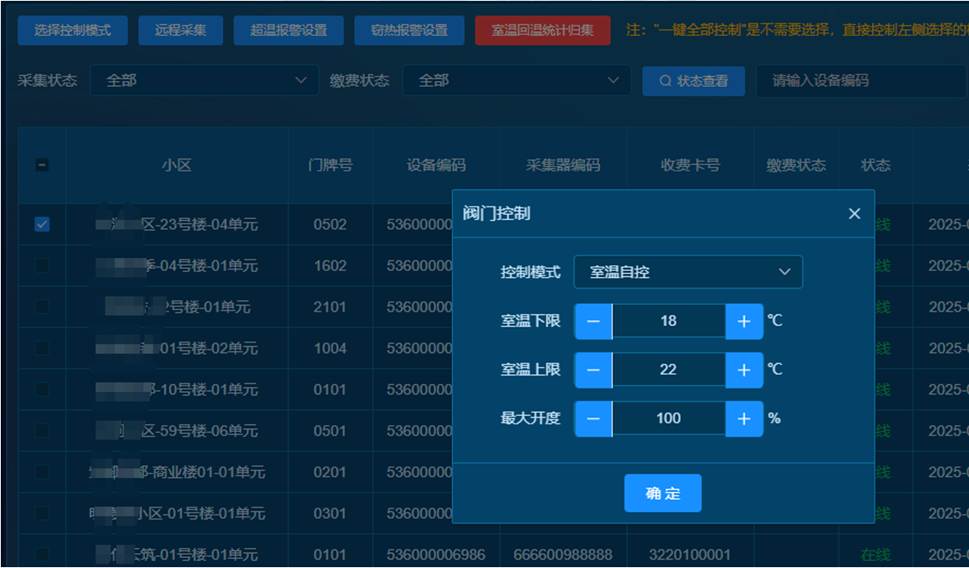Click the red 室温回温统计归集 button
969x568 pixels.
pos(542,30)
